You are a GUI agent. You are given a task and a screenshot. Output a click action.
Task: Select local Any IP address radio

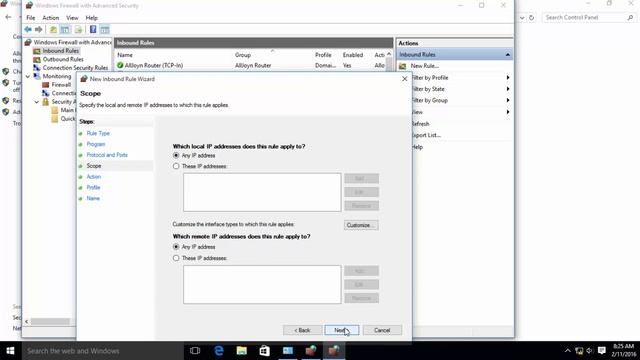pos(176,156)
